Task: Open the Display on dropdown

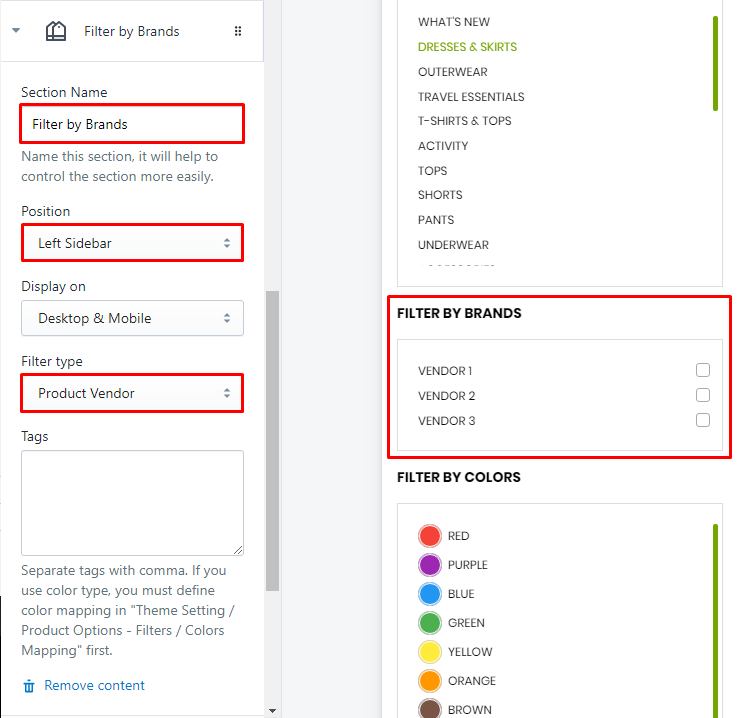Action: point(132,318)
